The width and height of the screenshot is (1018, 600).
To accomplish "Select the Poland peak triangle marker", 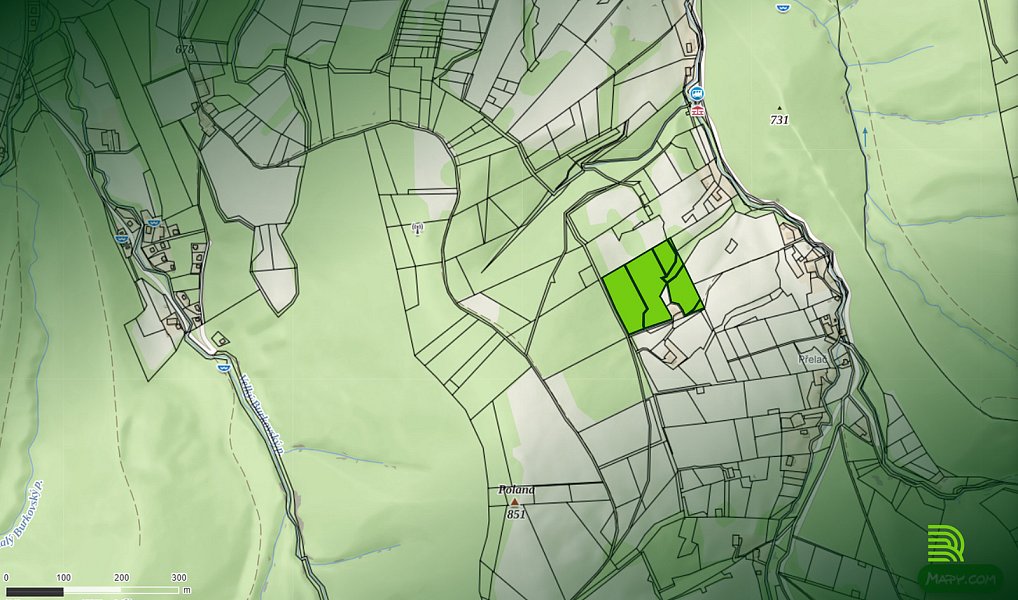I will pyautogui.click(x=515, y=502).
